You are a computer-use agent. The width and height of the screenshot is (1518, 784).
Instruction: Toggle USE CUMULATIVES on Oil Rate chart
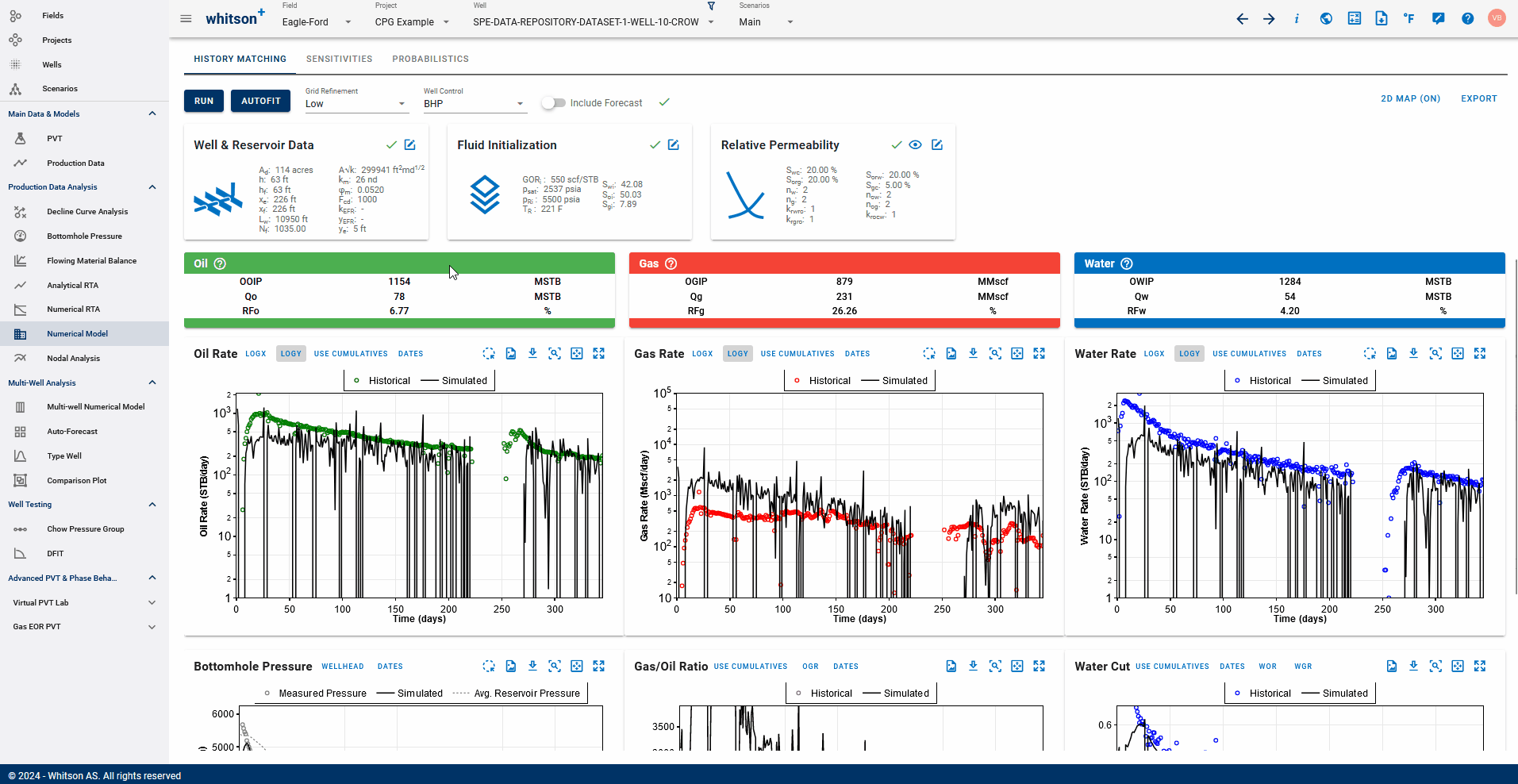(x=351, y=354)
